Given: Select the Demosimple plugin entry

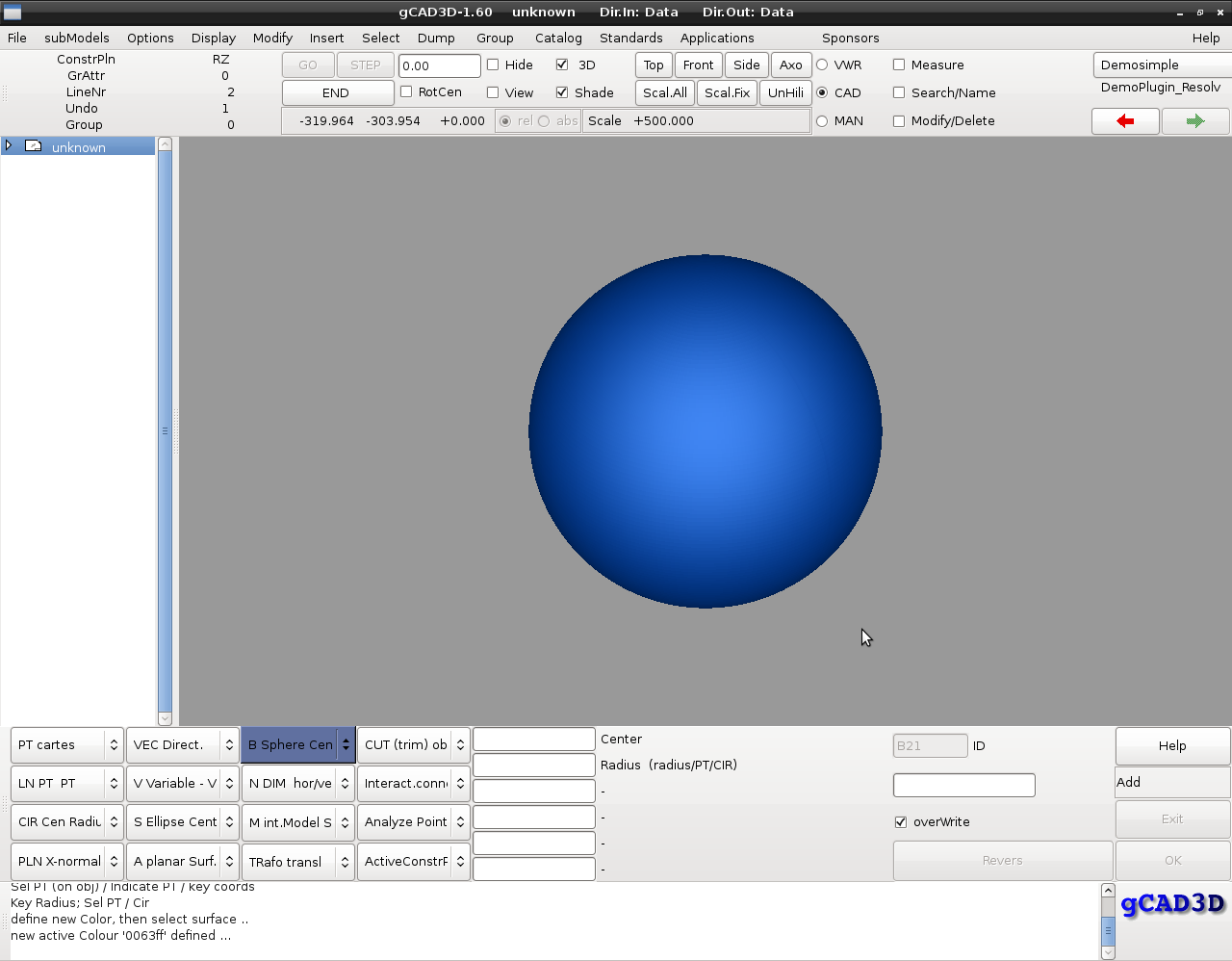Looking at the screenshot, I should [1162, 65].
